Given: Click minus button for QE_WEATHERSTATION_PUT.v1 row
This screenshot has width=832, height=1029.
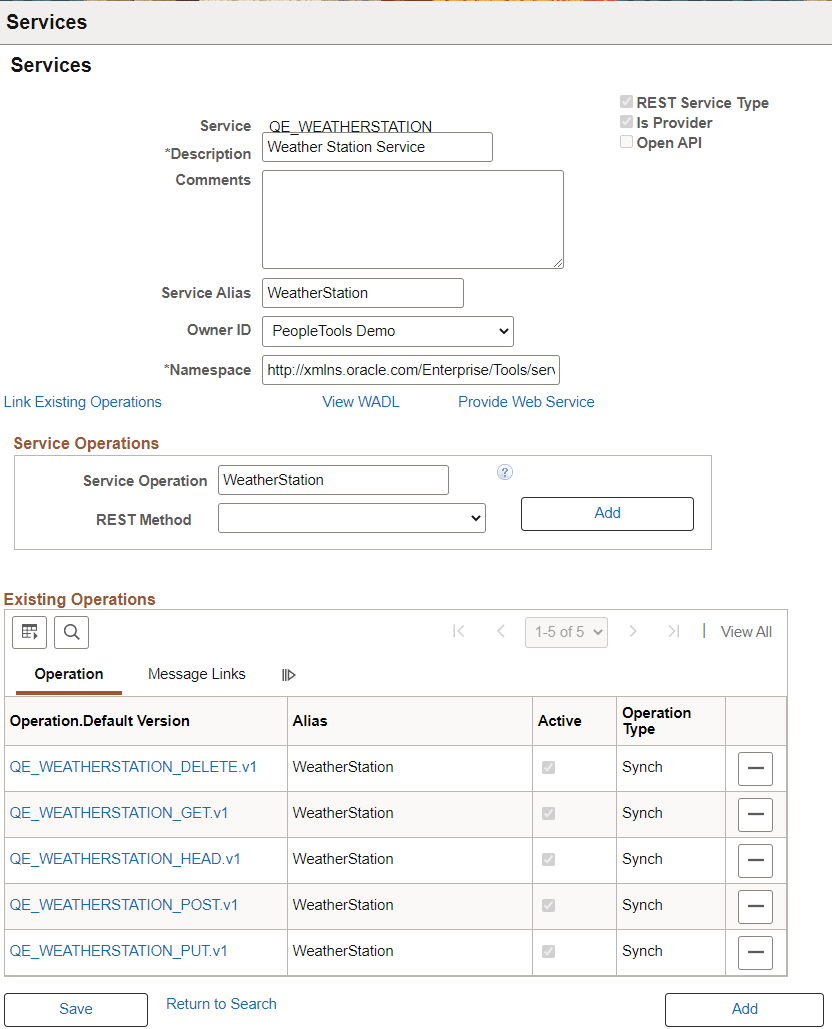Looking at the screenshot, I should [755, 952].
